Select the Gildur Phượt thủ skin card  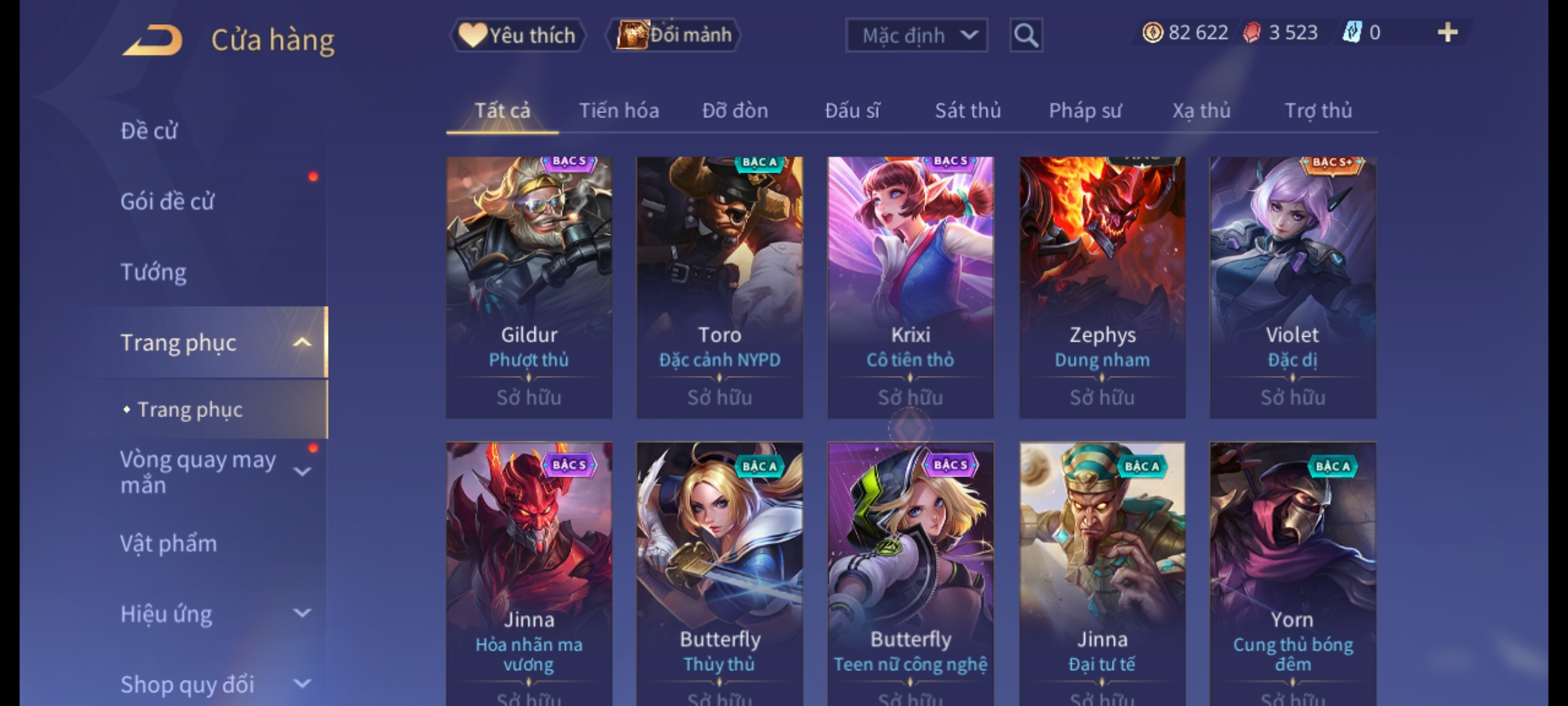click(529, 288)
